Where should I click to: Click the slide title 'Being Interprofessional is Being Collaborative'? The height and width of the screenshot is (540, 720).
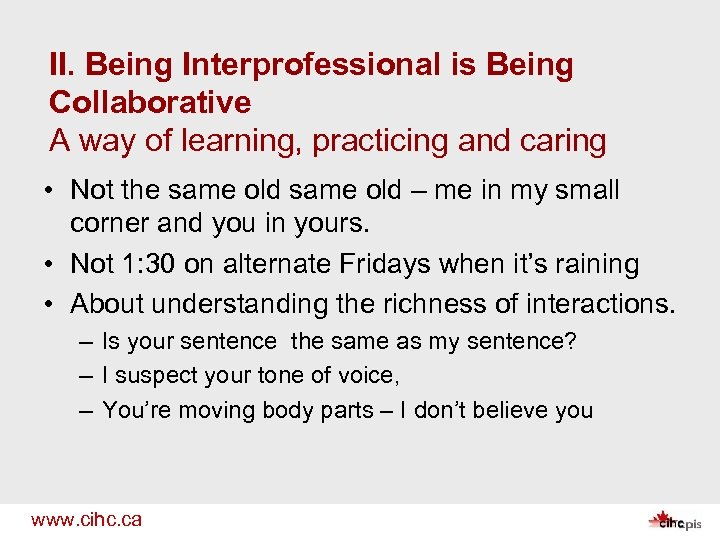click(311, 66)
